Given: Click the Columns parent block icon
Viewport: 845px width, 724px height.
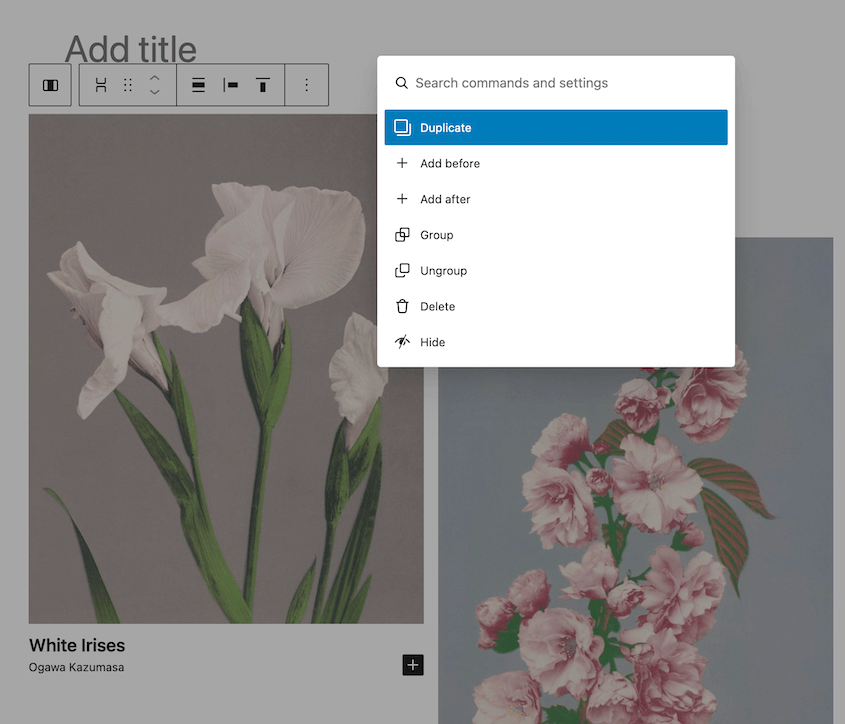Looking at the screenshot, I should tap(50, 85).
